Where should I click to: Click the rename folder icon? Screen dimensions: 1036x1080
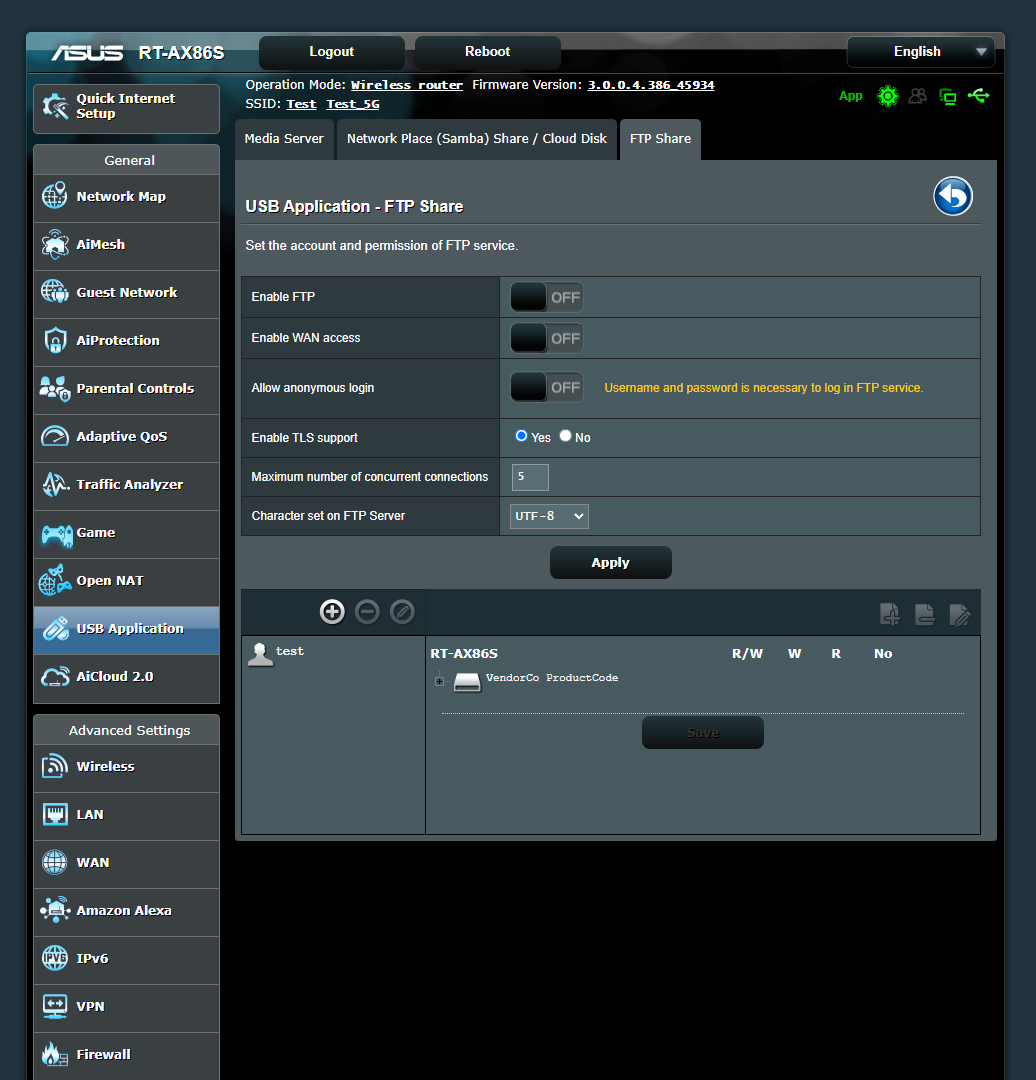point(960,614)
